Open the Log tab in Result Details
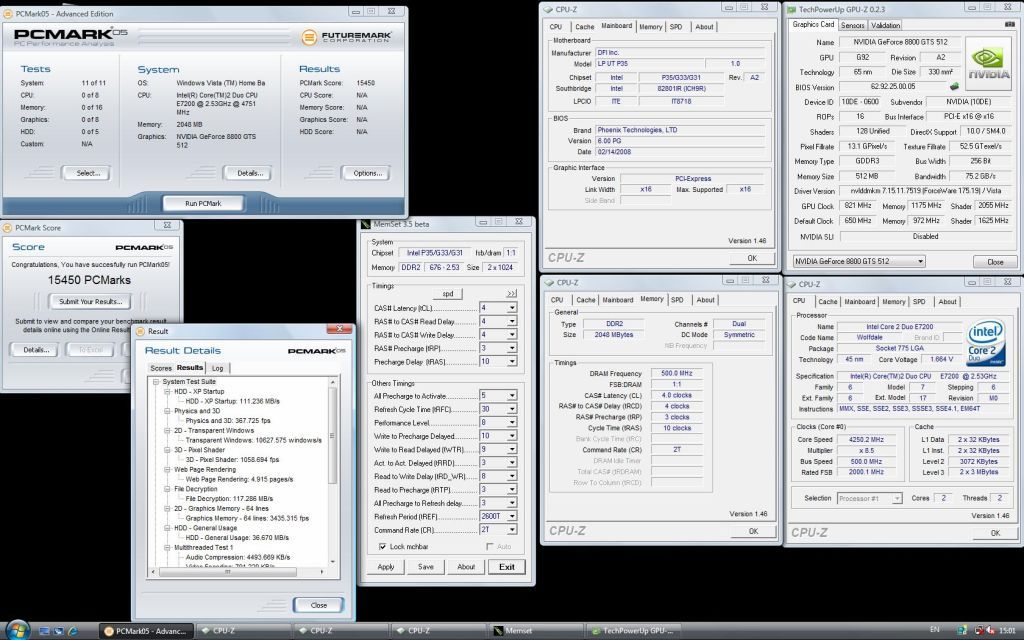Viewport: 1024px width, 640px height. (217, 368)
